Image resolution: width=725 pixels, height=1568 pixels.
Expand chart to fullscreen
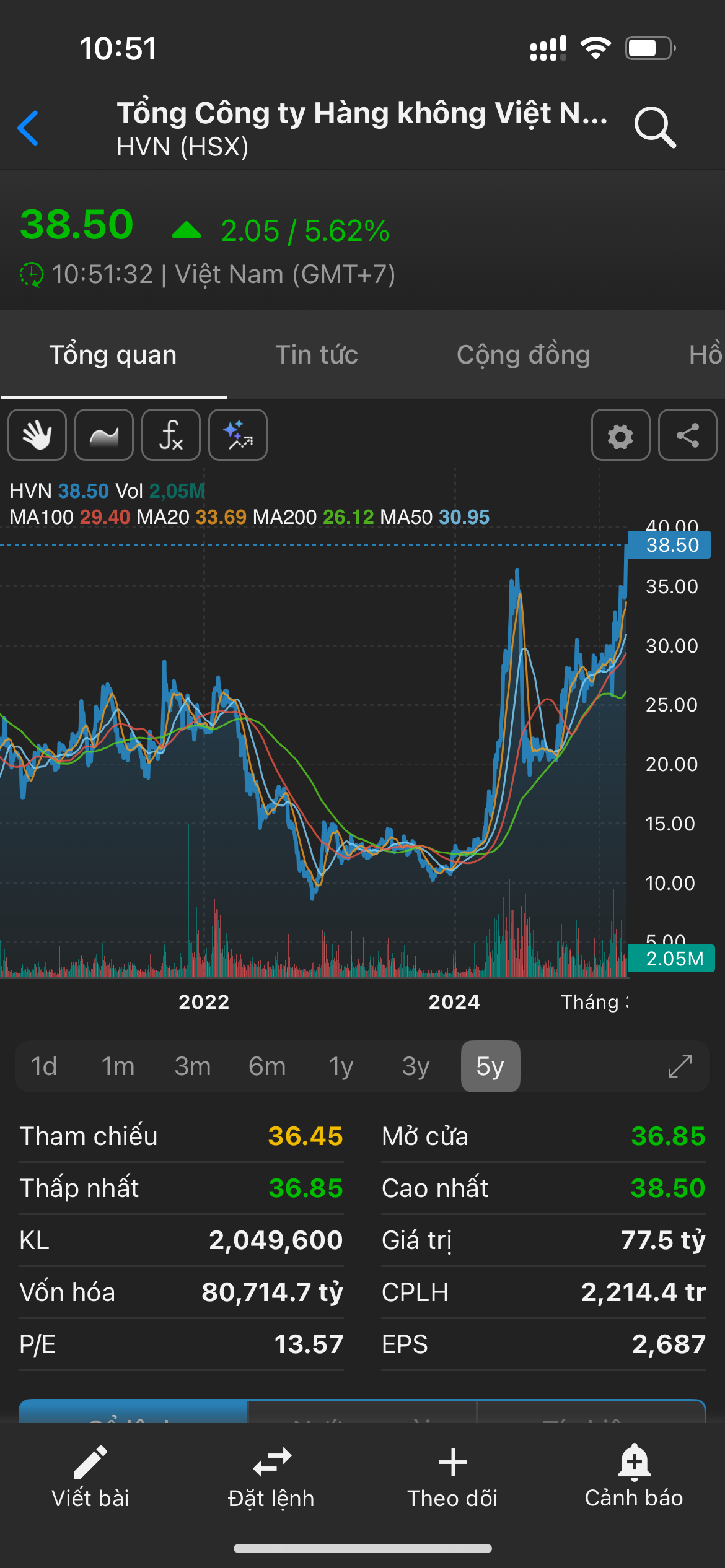pos(680,1066)
